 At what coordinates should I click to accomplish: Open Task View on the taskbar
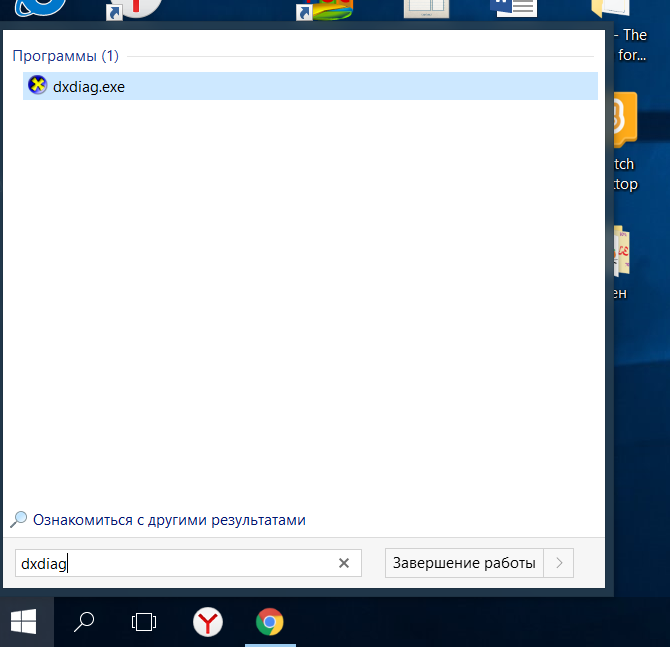[144, 622]
